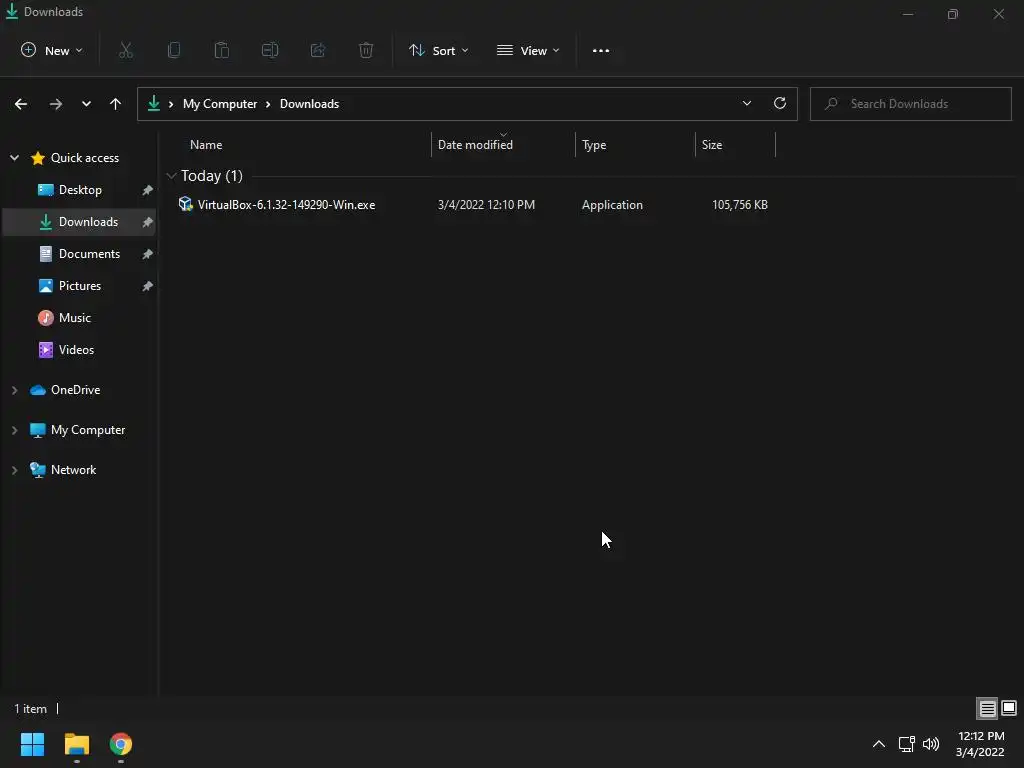Viewport: 1024px width, 768px height.
Task: Go up one folder level arrow
Action: click(116, 104)
